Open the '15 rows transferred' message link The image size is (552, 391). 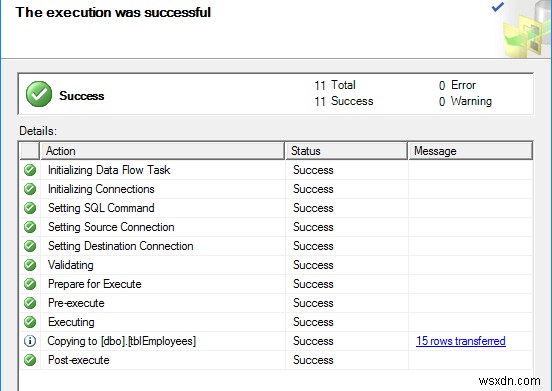click(460, 341)
